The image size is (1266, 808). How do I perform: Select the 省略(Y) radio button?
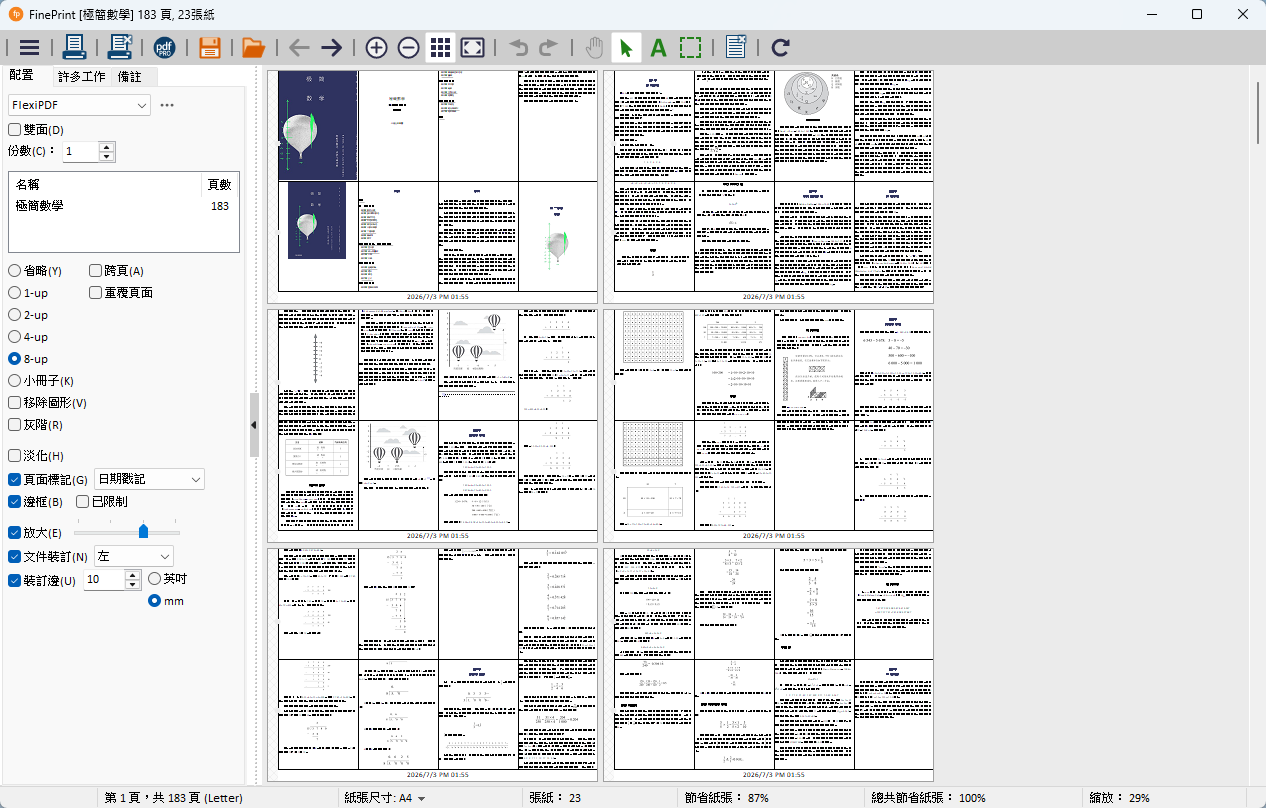coord(15,271)
